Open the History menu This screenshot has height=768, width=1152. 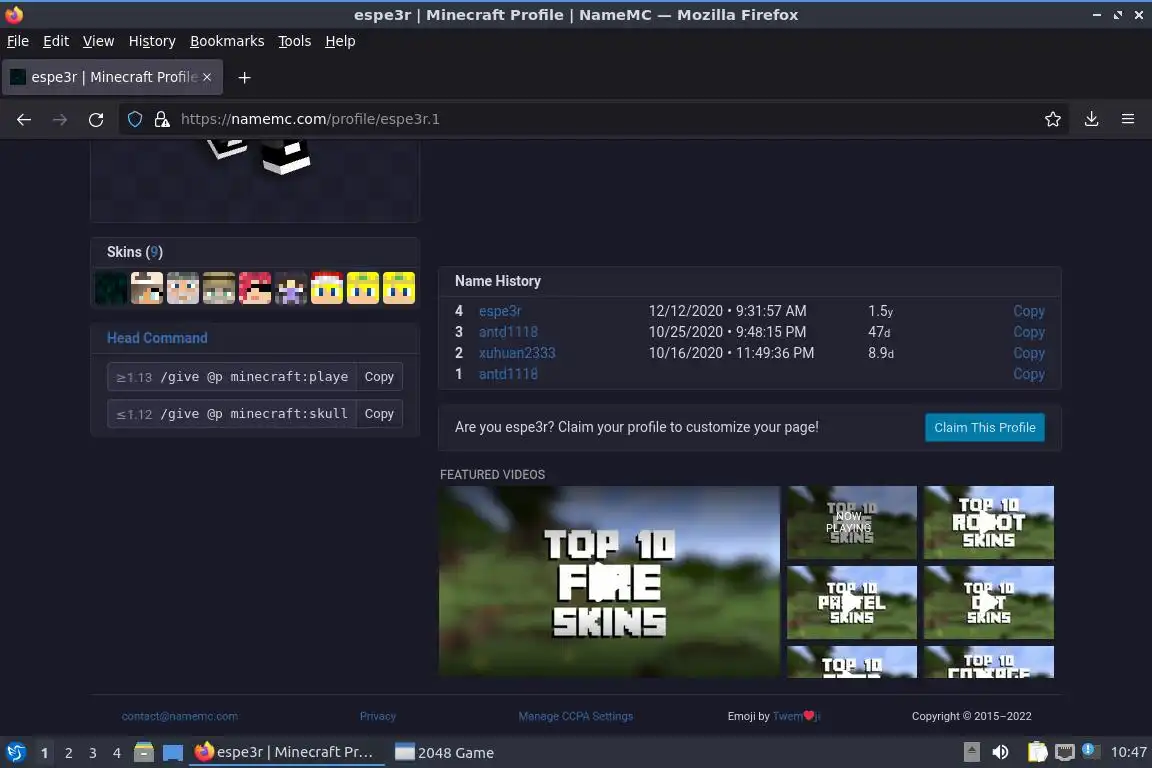pyautogui.click(x=152, y=41)
